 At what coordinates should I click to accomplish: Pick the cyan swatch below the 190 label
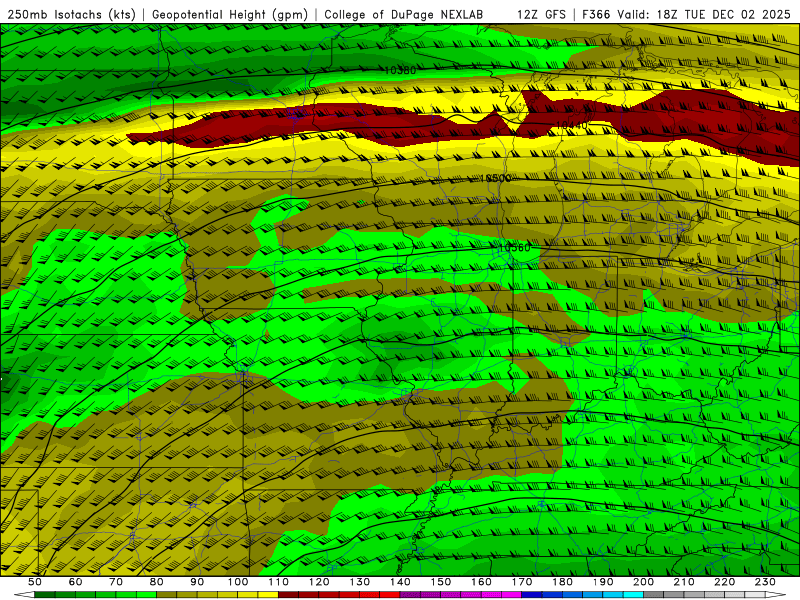(614, 595)
